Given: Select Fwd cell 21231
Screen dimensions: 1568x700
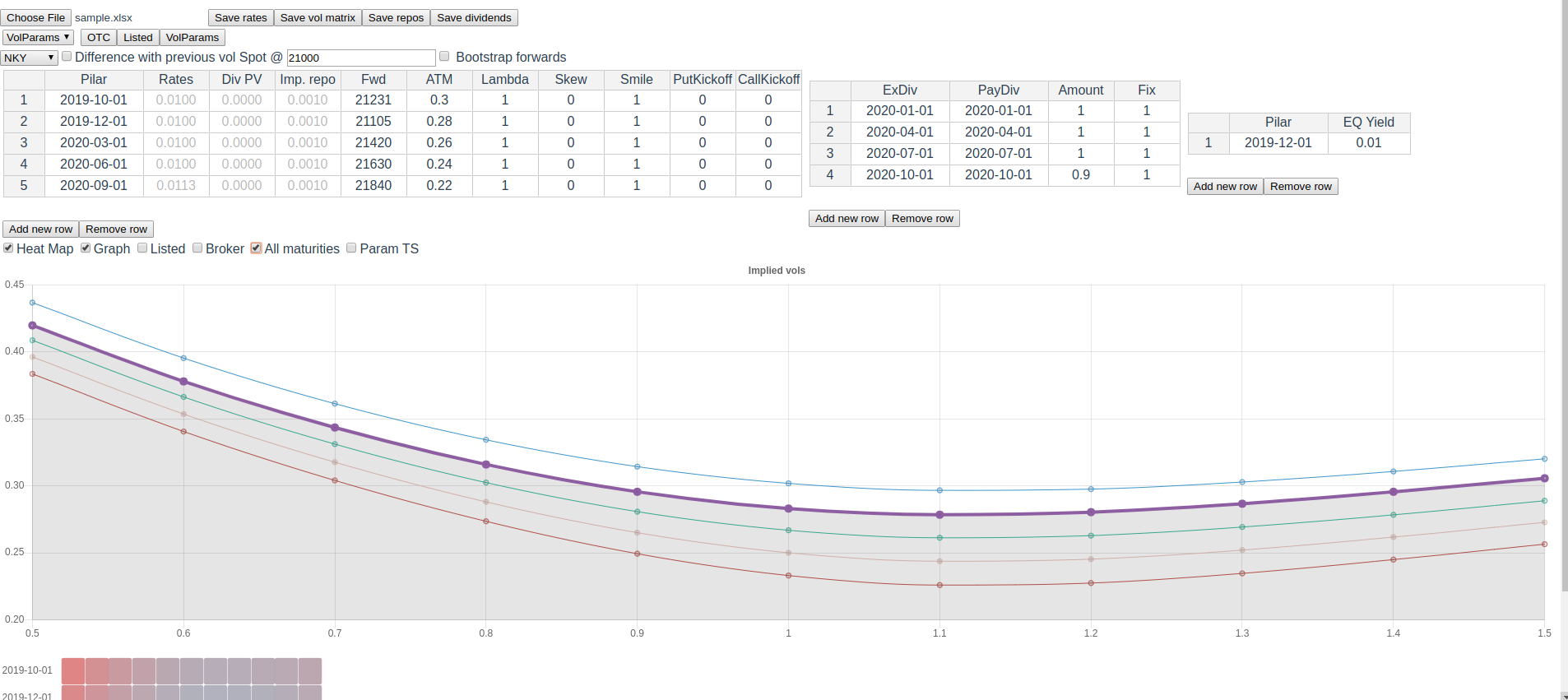Looking at the screenshot, I should click(373, 100).
